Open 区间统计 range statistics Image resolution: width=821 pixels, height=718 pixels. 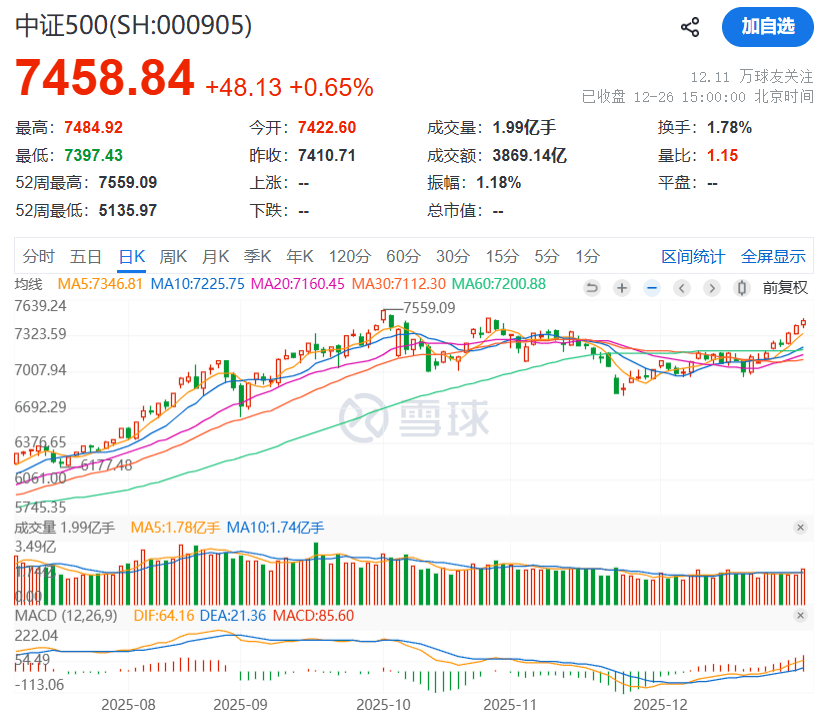[x=693, y=256]
